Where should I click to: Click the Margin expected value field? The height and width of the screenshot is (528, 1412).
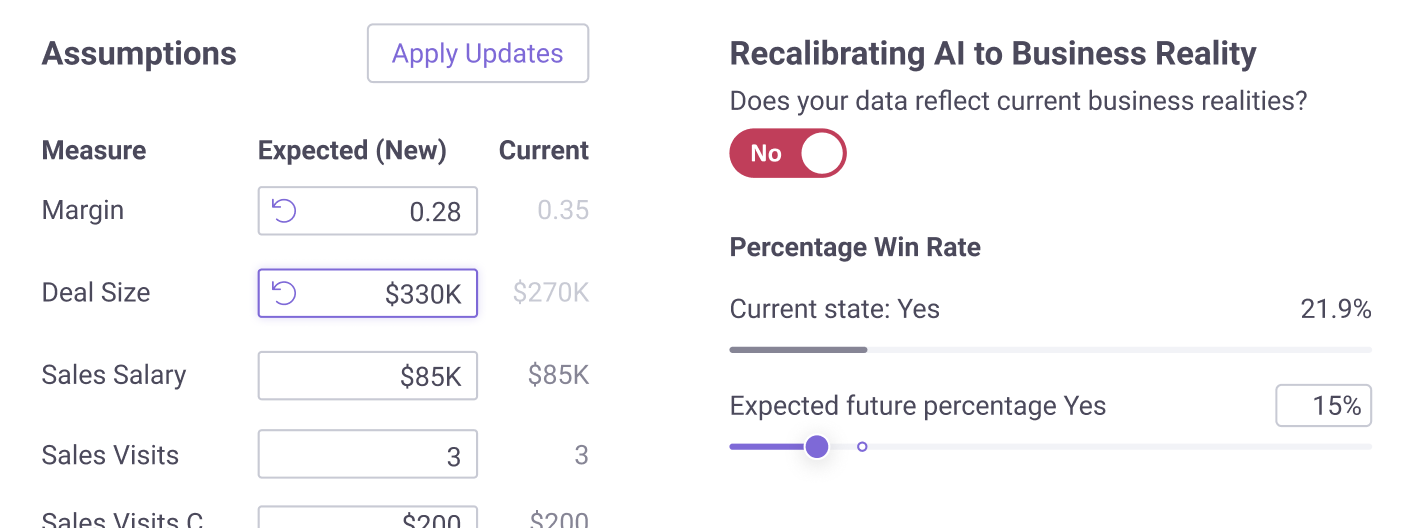pos(368,211)
